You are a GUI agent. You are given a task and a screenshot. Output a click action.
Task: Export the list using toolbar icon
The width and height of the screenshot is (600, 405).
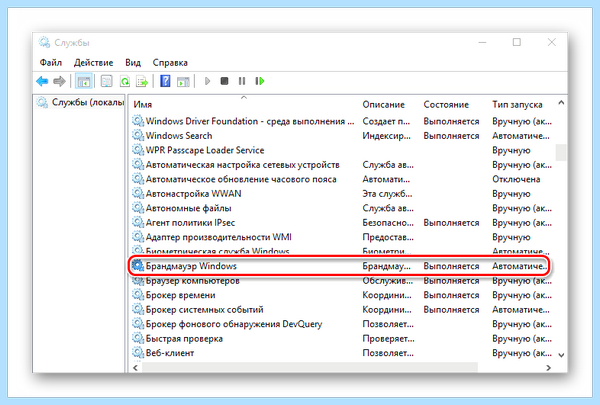tap(142, 81)
